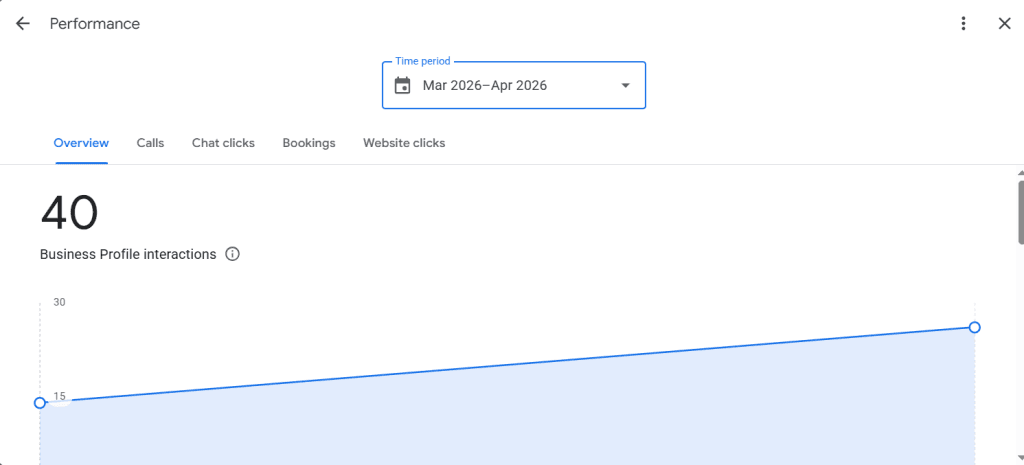Click the Performance page title
The width and height of the screenshot is (1024, 465).
(x=95, y=24)
